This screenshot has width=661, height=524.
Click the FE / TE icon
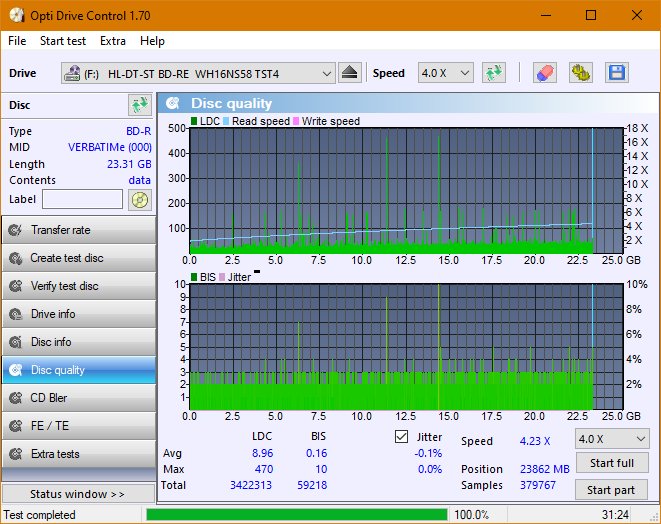tap(16, 426)
